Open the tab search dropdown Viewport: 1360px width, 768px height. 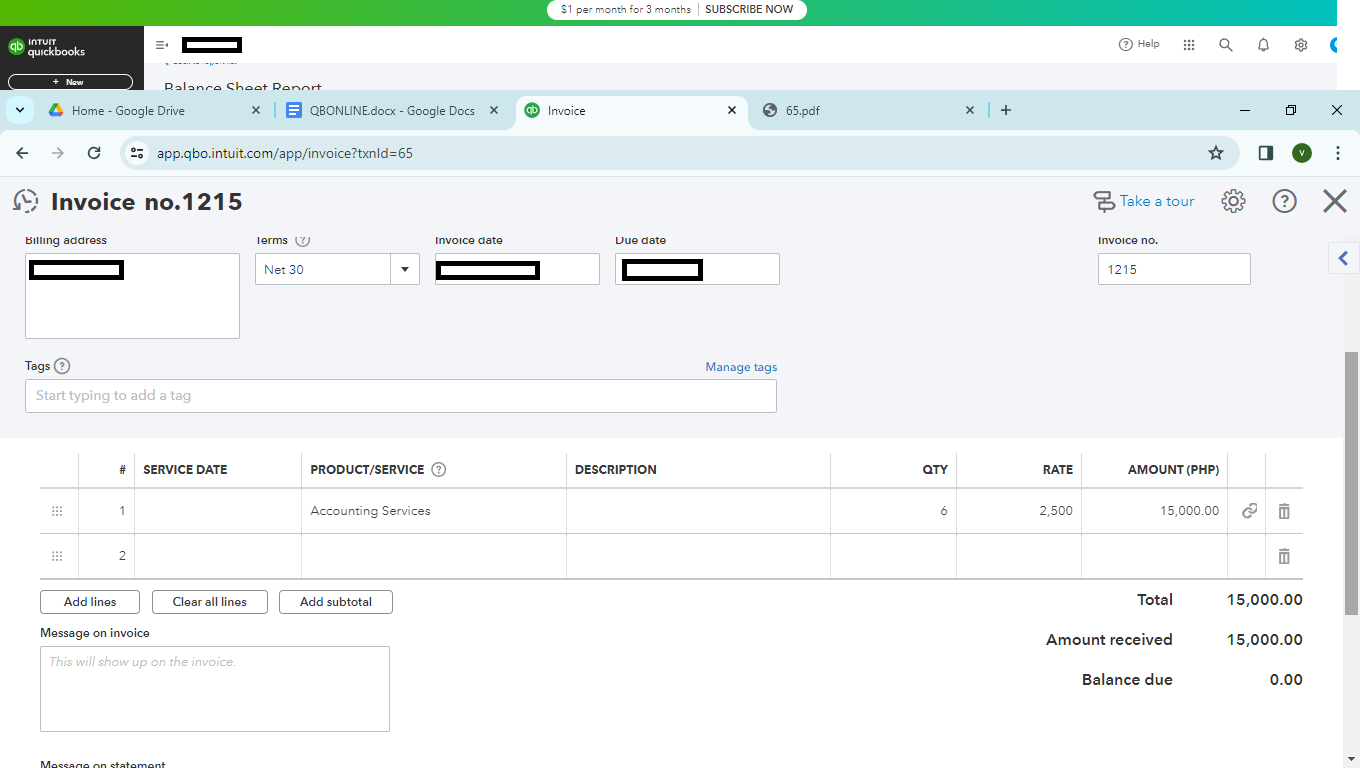(x=20, y=111)
